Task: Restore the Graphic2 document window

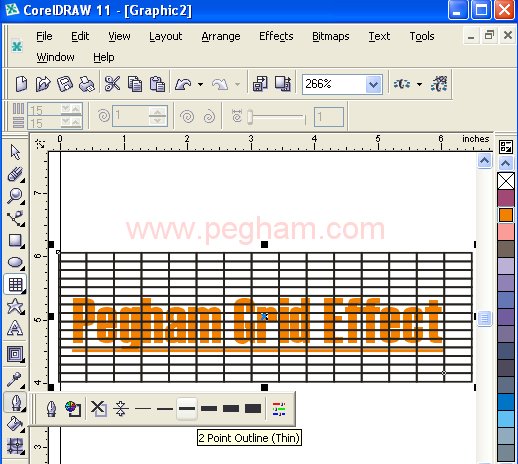Action: 489,35
